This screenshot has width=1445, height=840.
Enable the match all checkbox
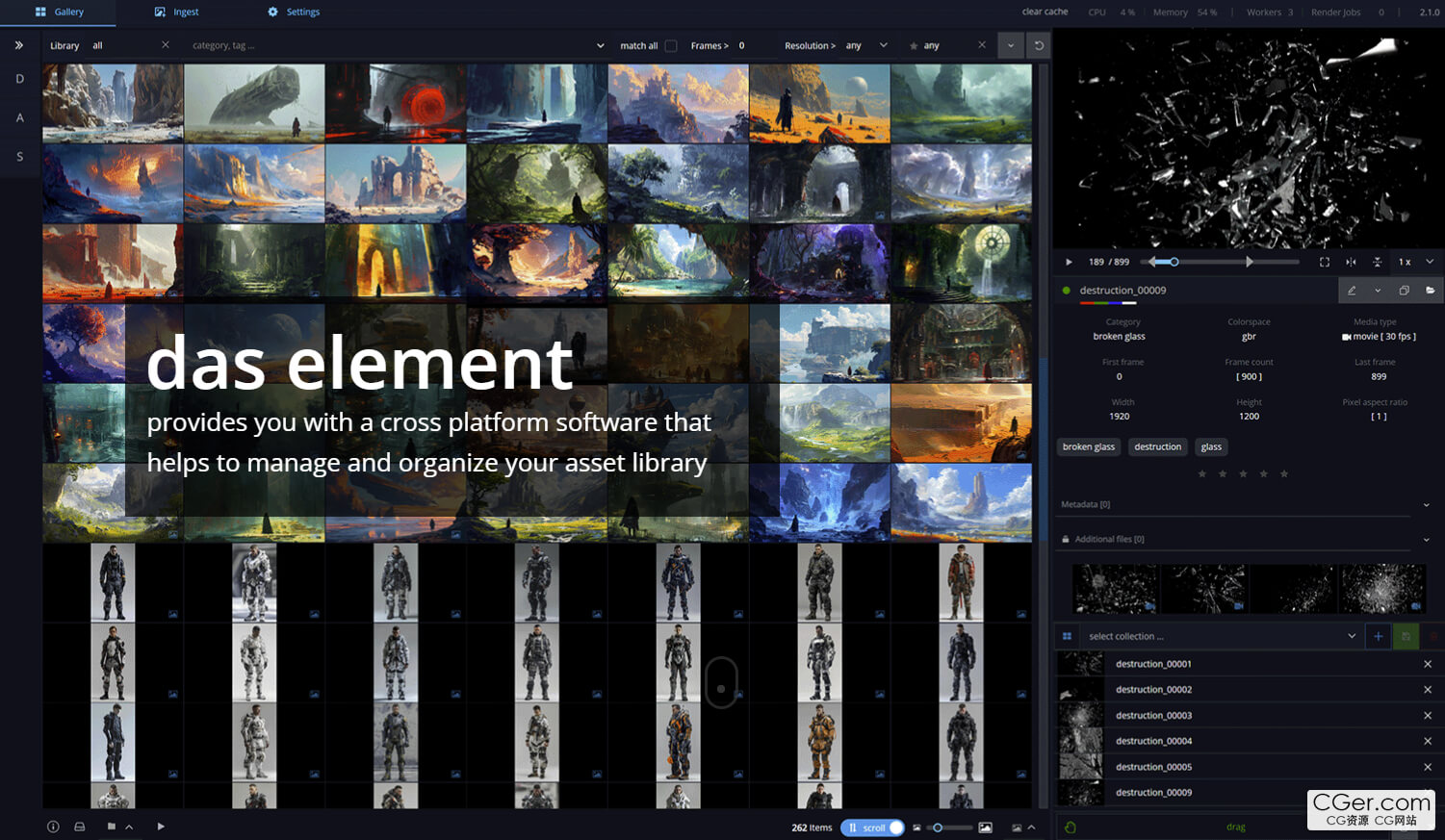(671, 45)
